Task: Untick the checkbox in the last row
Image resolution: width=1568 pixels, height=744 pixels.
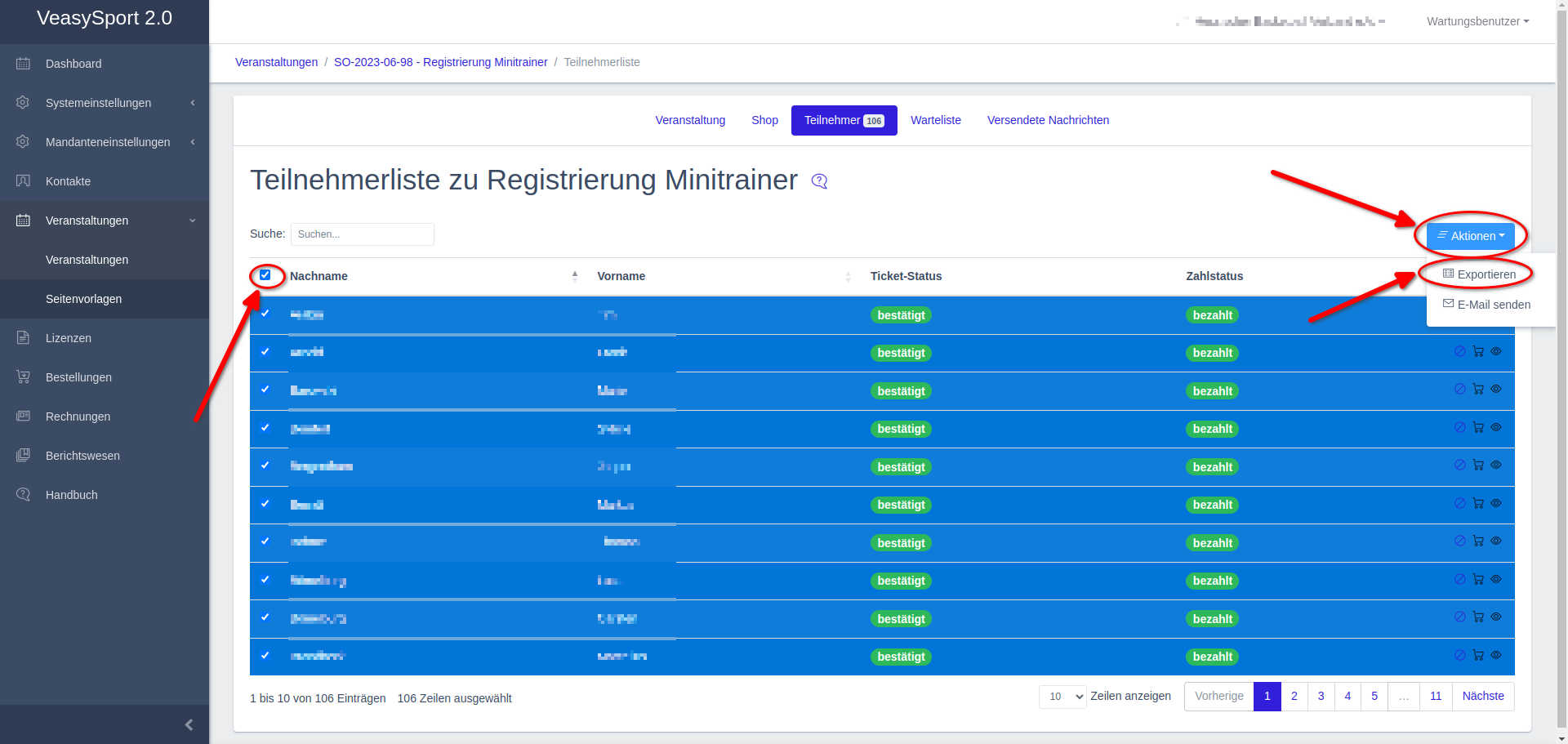Action: [x=265, y=655]
